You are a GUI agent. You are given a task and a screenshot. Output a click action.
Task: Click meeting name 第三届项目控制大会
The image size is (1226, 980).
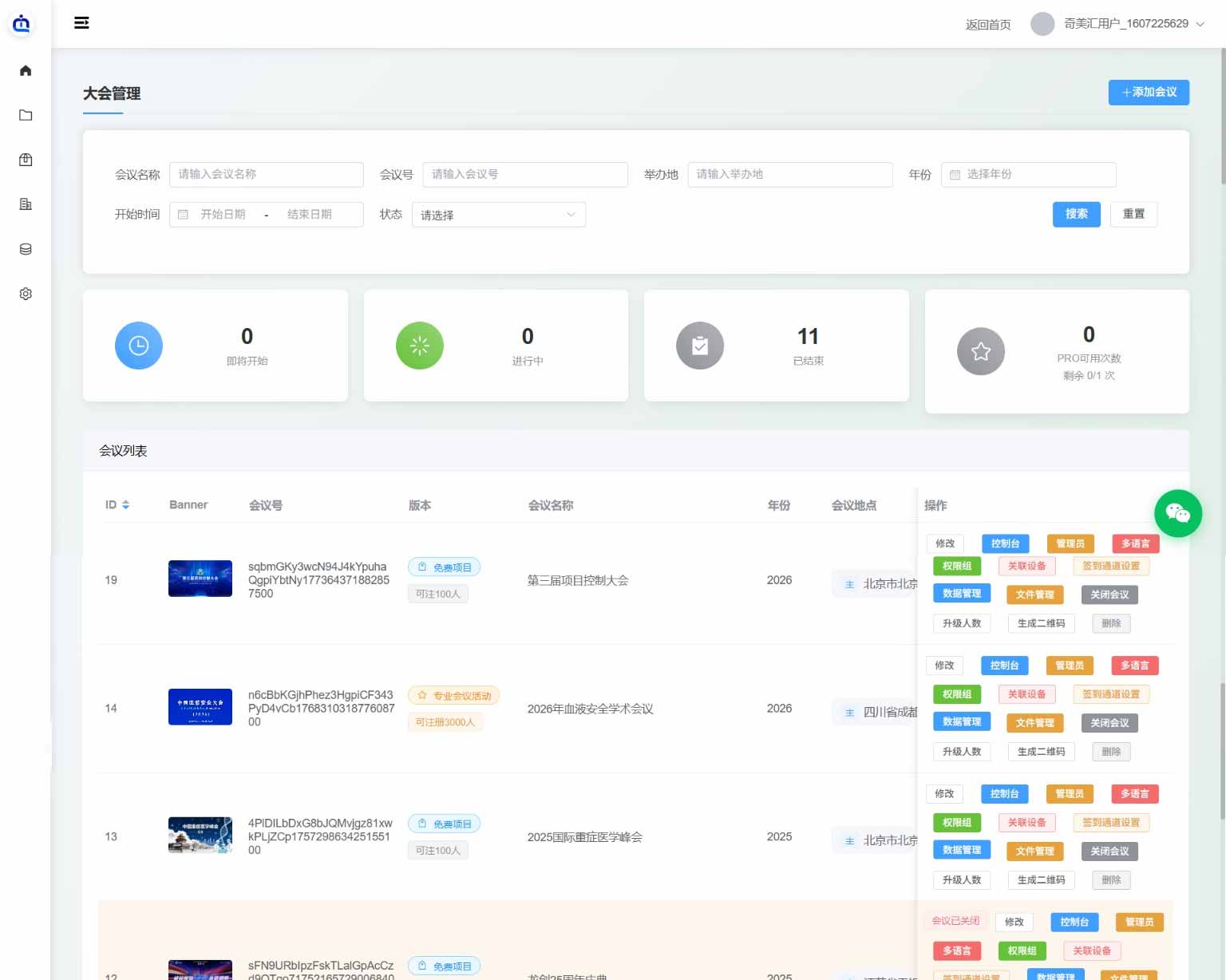click(578, 580)
